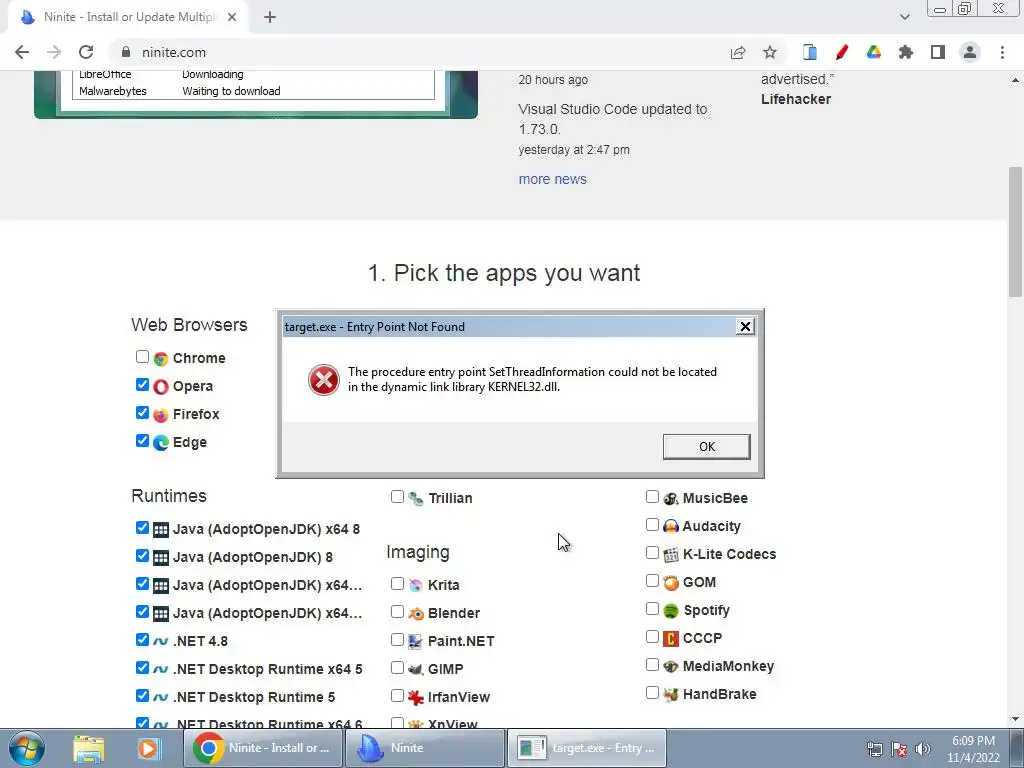Check the GIMP checkbox

pyautogui.click(x=397, y=667)
